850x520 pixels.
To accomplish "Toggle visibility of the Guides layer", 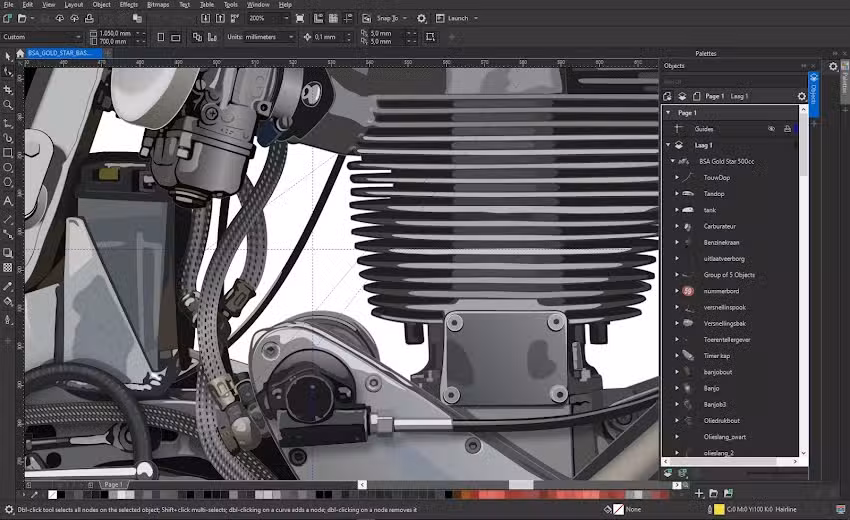I will click(x=771, y=129).
